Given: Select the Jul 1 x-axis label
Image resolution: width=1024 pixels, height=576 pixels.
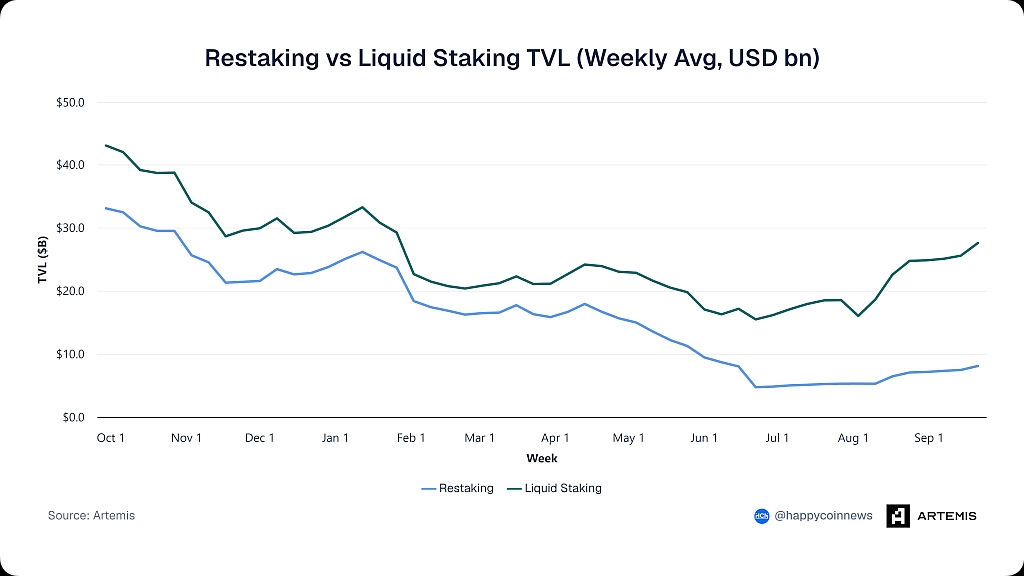Looking at the screenshot, I should click(777, 438).
